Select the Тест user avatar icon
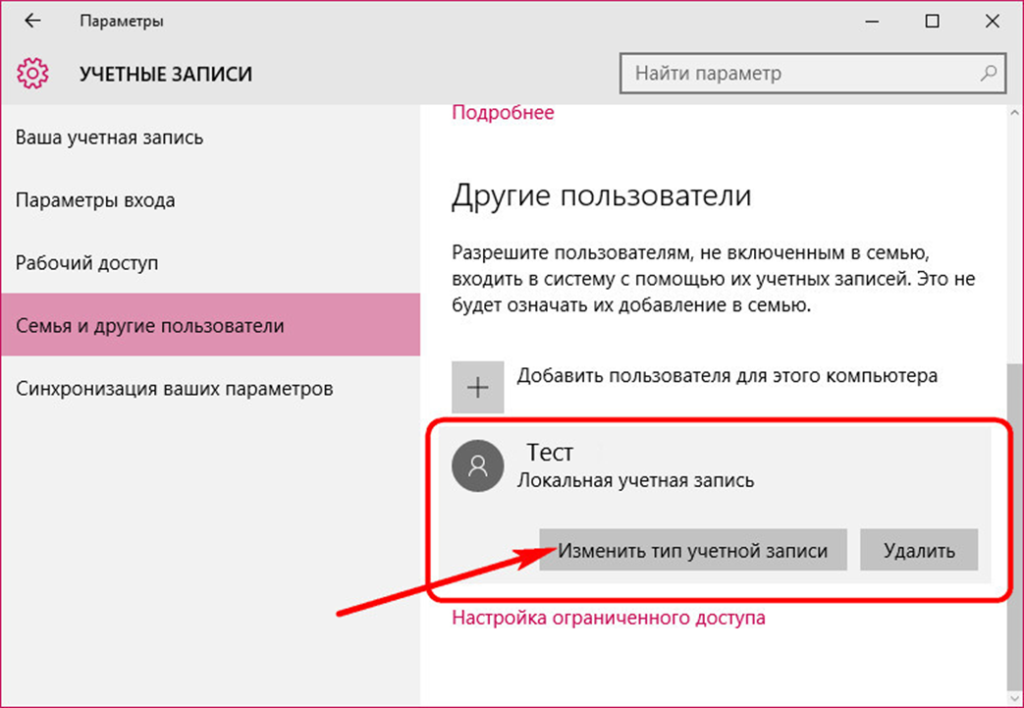The height and width of the screenshot is (708, 1024). 478,465
